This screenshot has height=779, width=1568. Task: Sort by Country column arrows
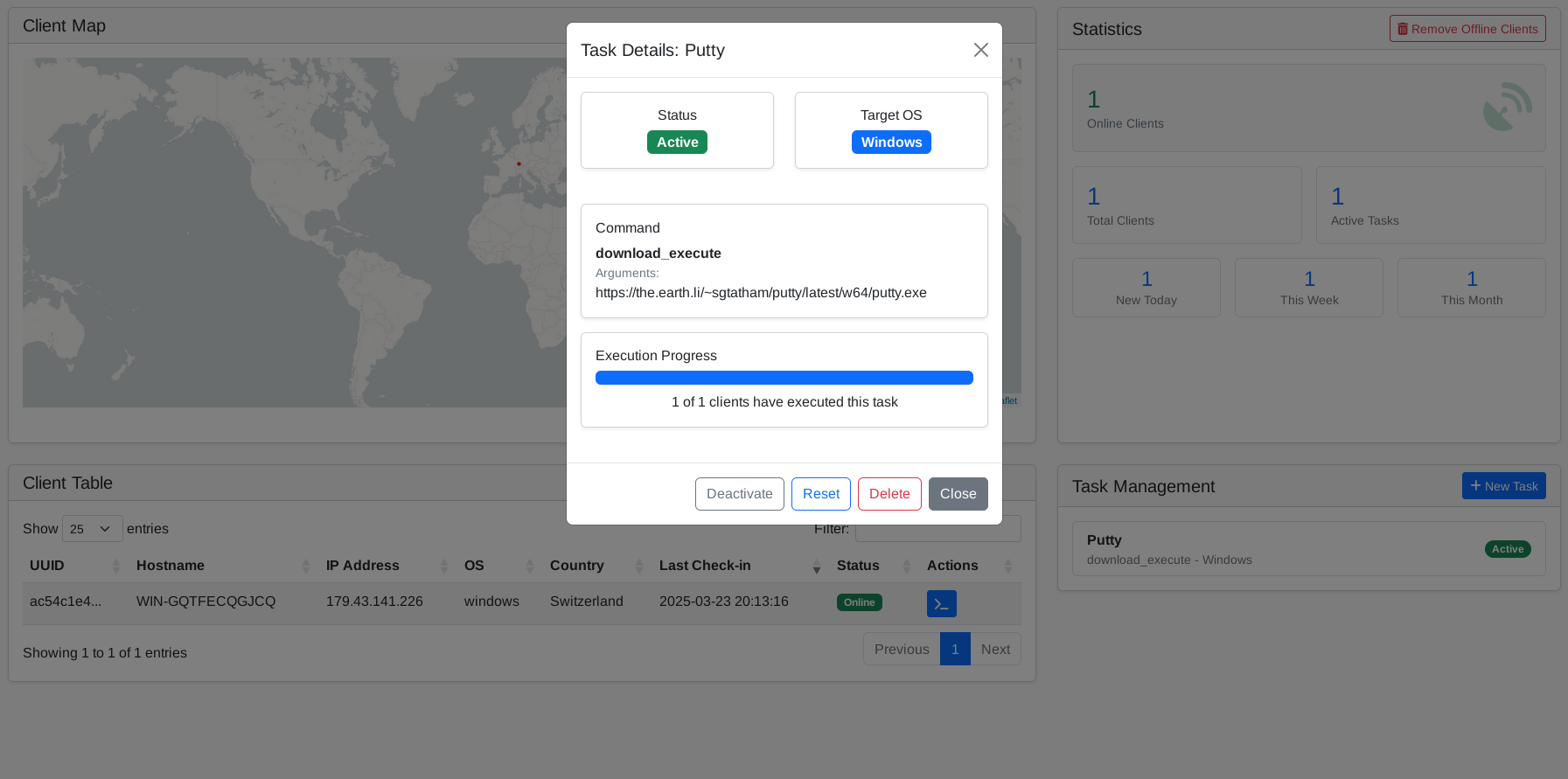(639, 567)
